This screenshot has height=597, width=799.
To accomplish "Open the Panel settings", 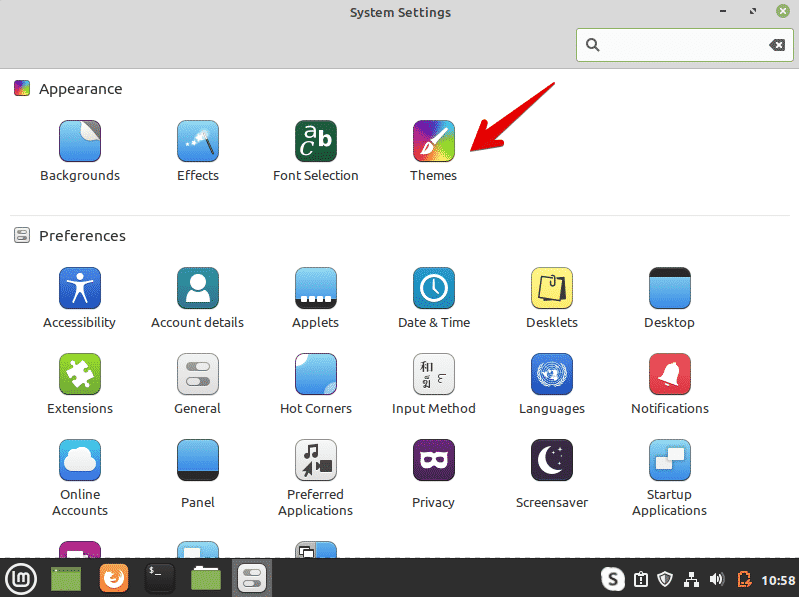I will (x=198, y=474).
